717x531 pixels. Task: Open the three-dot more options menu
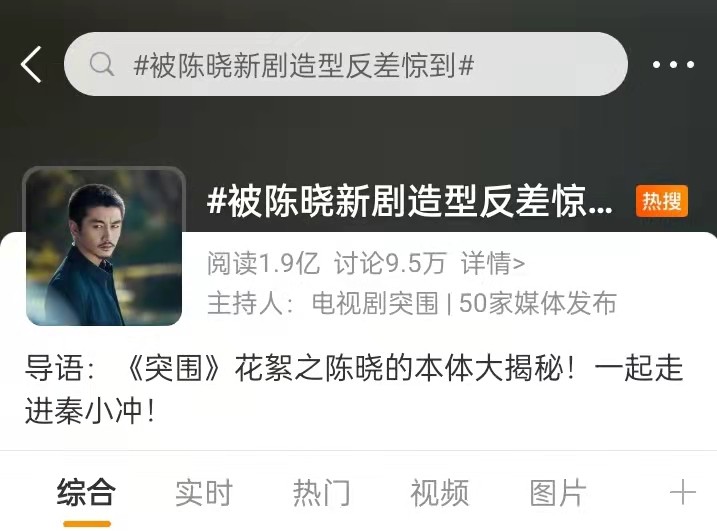pyautogui.click(x=673, y=64)
